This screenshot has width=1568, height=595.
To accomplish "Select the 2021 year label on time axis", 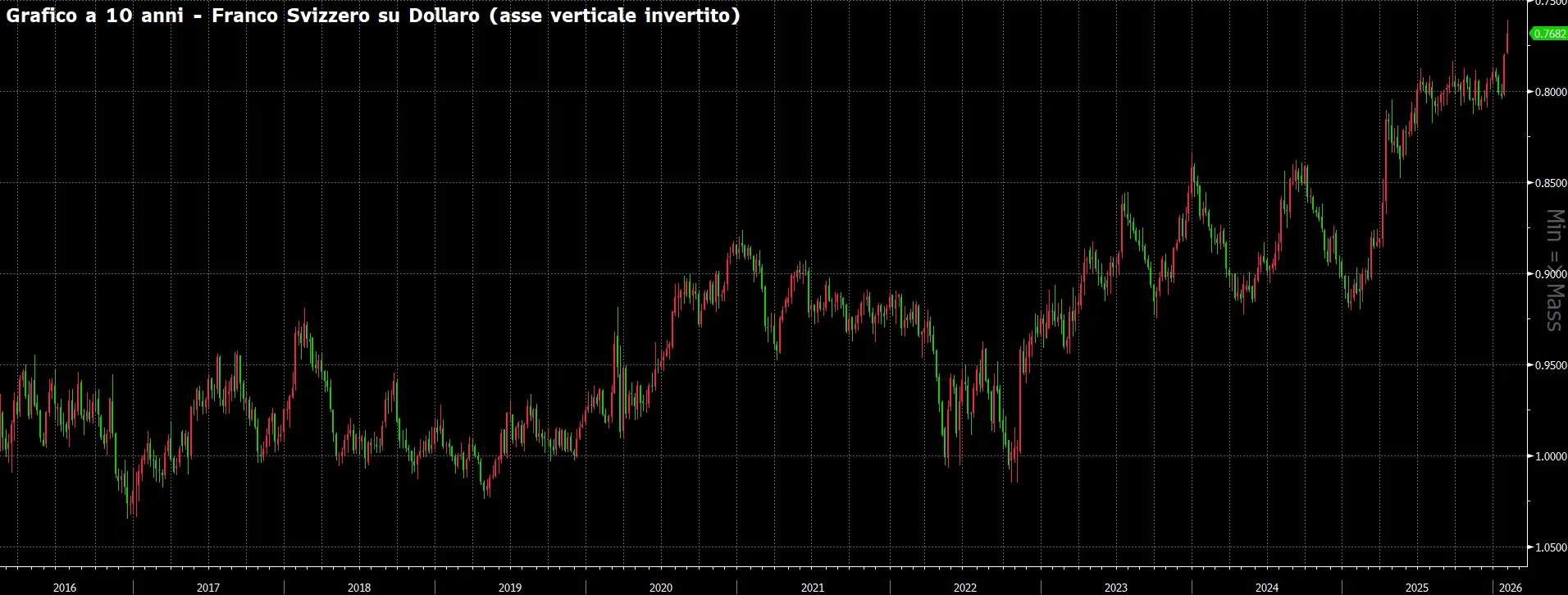I will point(813,588).
